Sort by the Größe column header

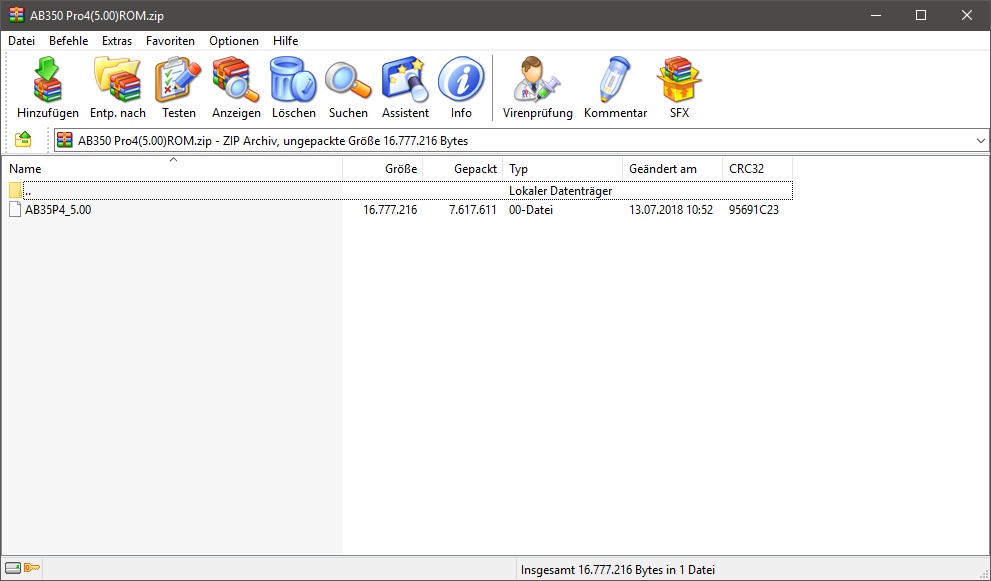tap(383, 169)
